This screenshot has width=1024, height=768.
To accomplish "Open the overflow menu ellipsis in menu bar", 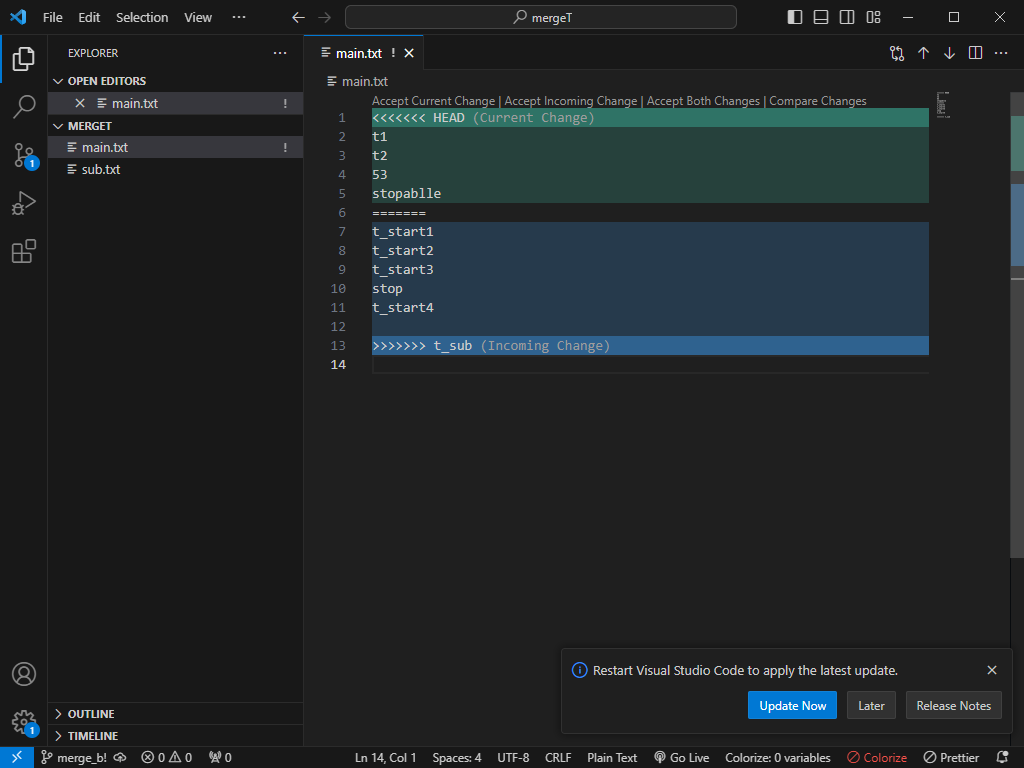I will 239,18.
